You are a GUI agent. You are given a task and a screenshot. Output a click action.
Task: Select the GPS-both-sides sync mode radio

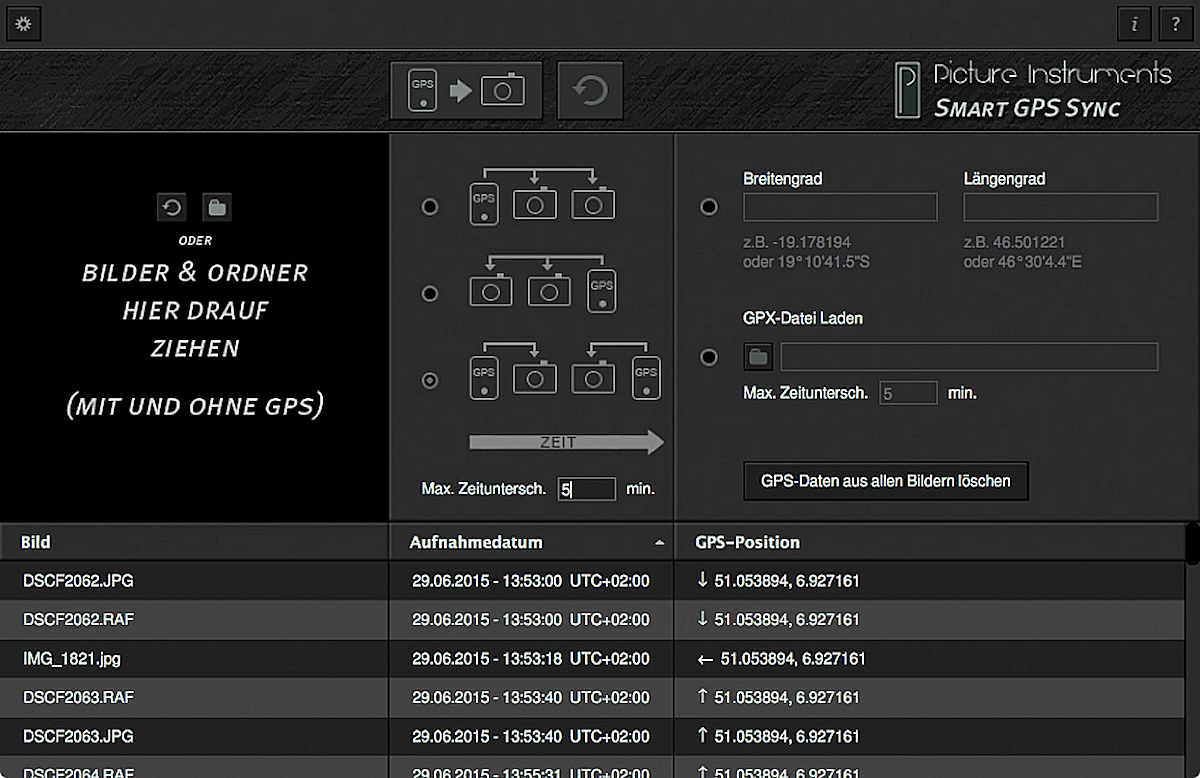tap(430, 381)
